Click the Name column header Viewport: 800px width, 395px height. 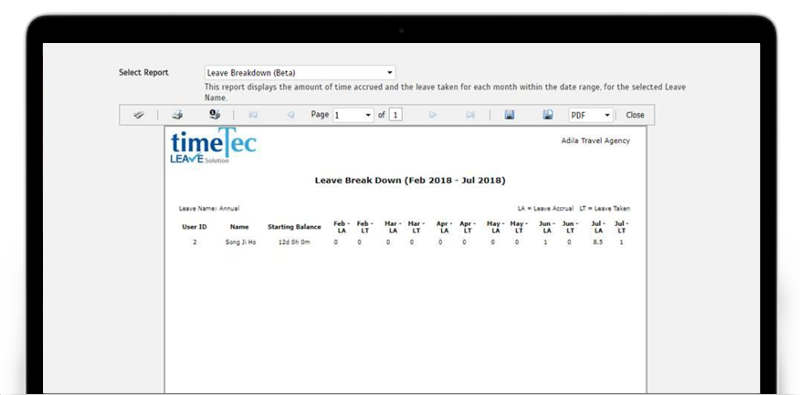coord(239,227)
